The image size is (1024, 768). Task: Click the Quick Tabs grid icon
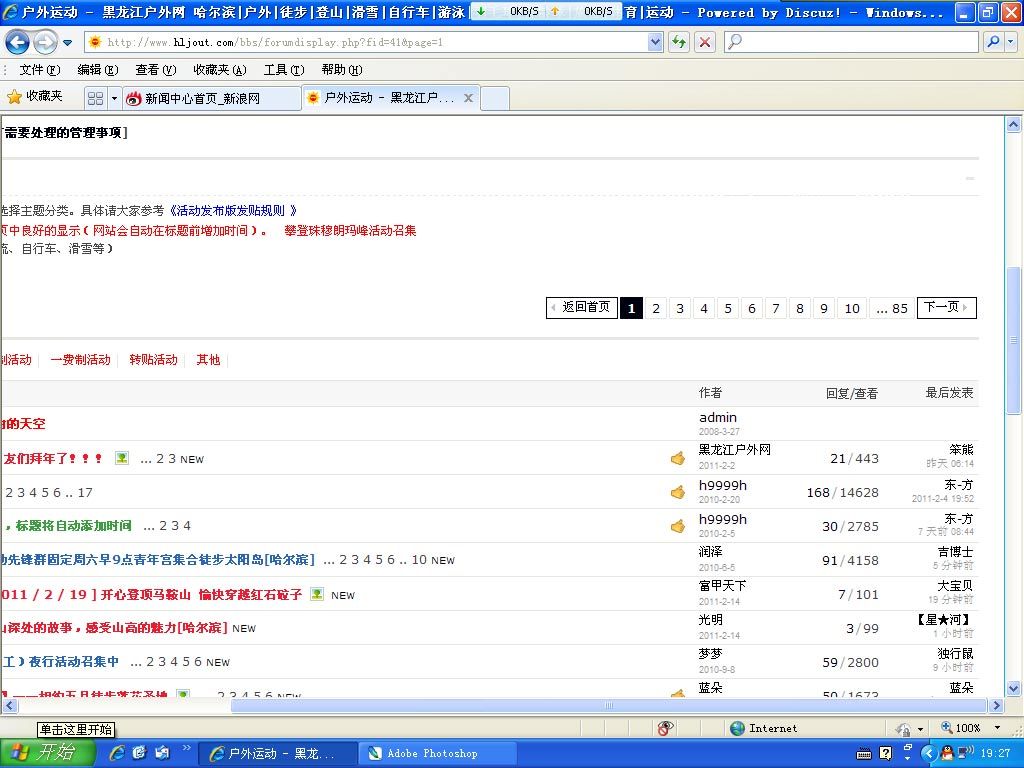95,98
